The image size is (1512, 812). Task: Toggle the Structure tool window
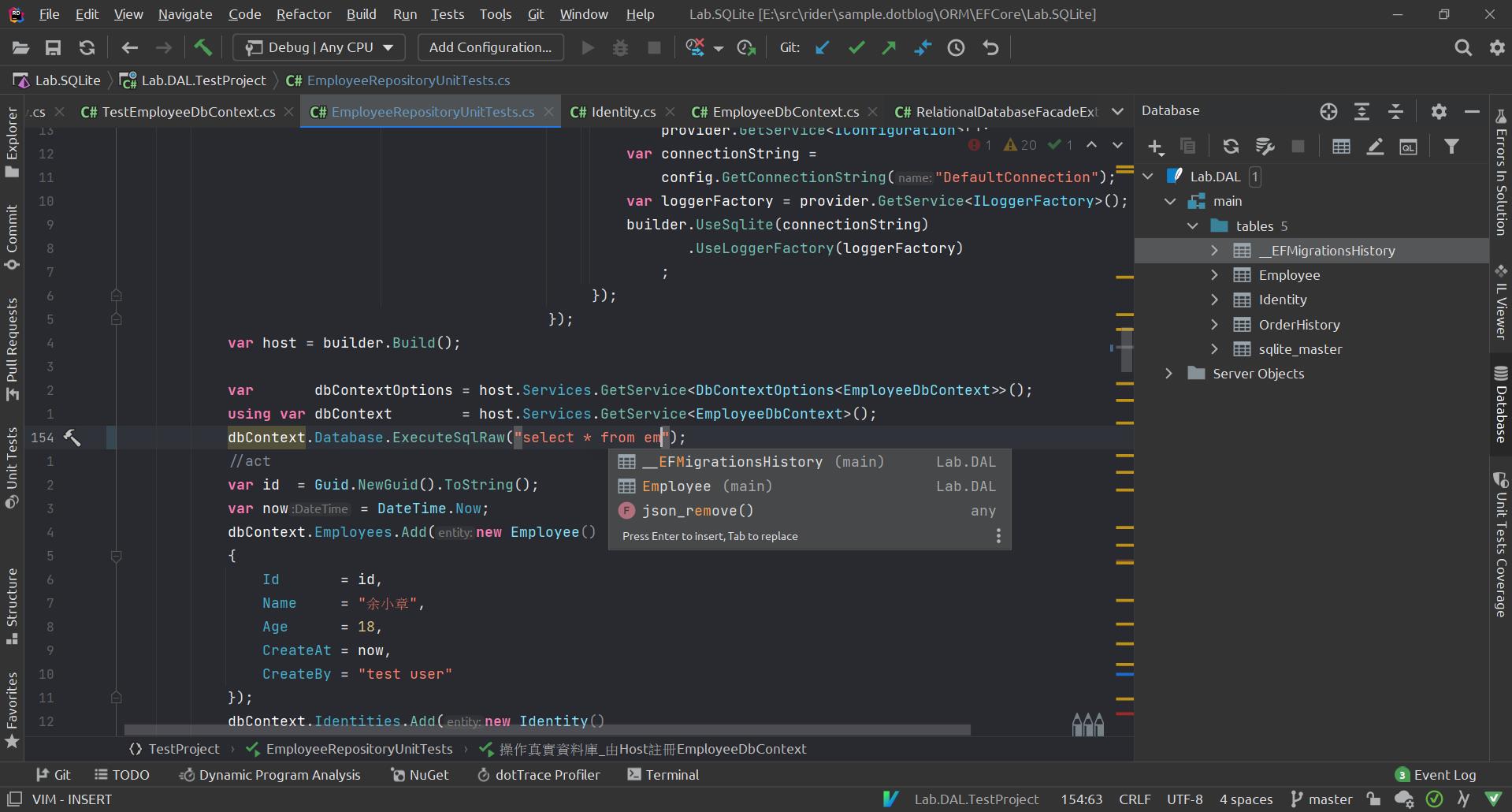[12, 606]
